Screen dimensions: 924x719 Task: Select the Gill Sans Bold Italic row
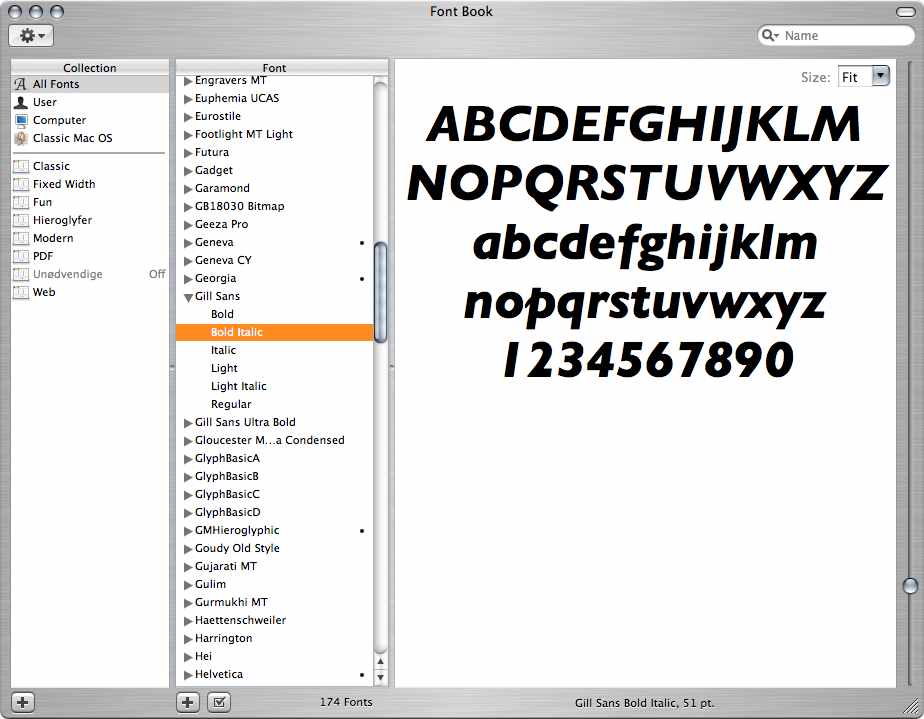(x=275, y=332)
